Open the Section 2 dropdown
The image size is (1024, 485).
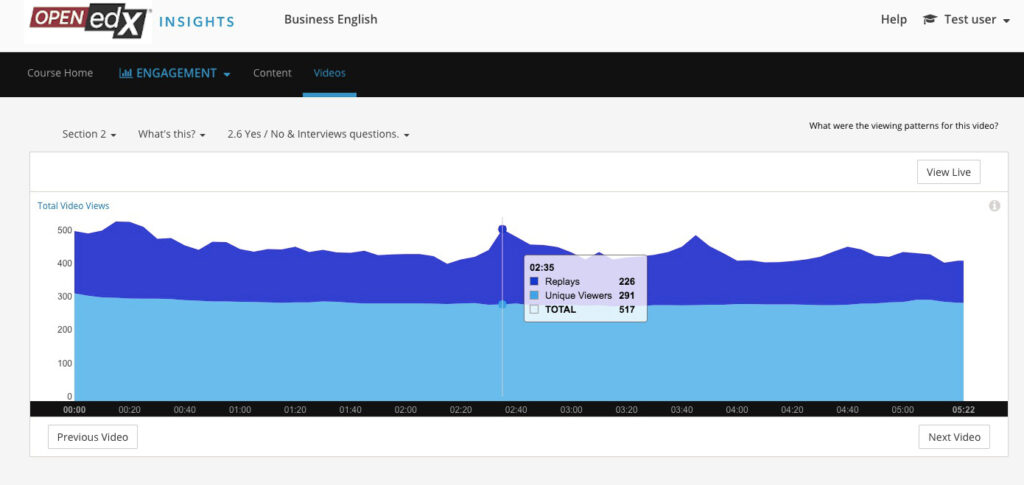click(x=89, y=134)
